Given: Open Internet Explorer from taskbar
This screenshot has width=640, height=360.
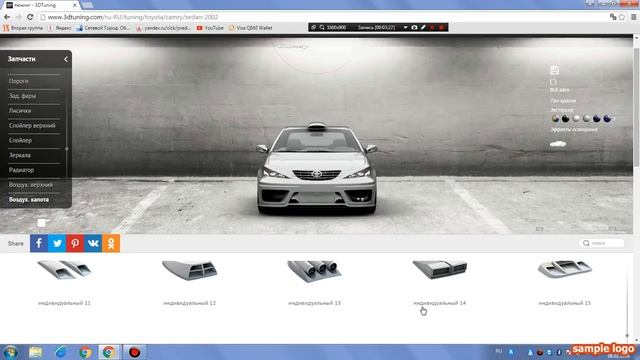Looking at the screenshot, I should (x=60, y=352).
